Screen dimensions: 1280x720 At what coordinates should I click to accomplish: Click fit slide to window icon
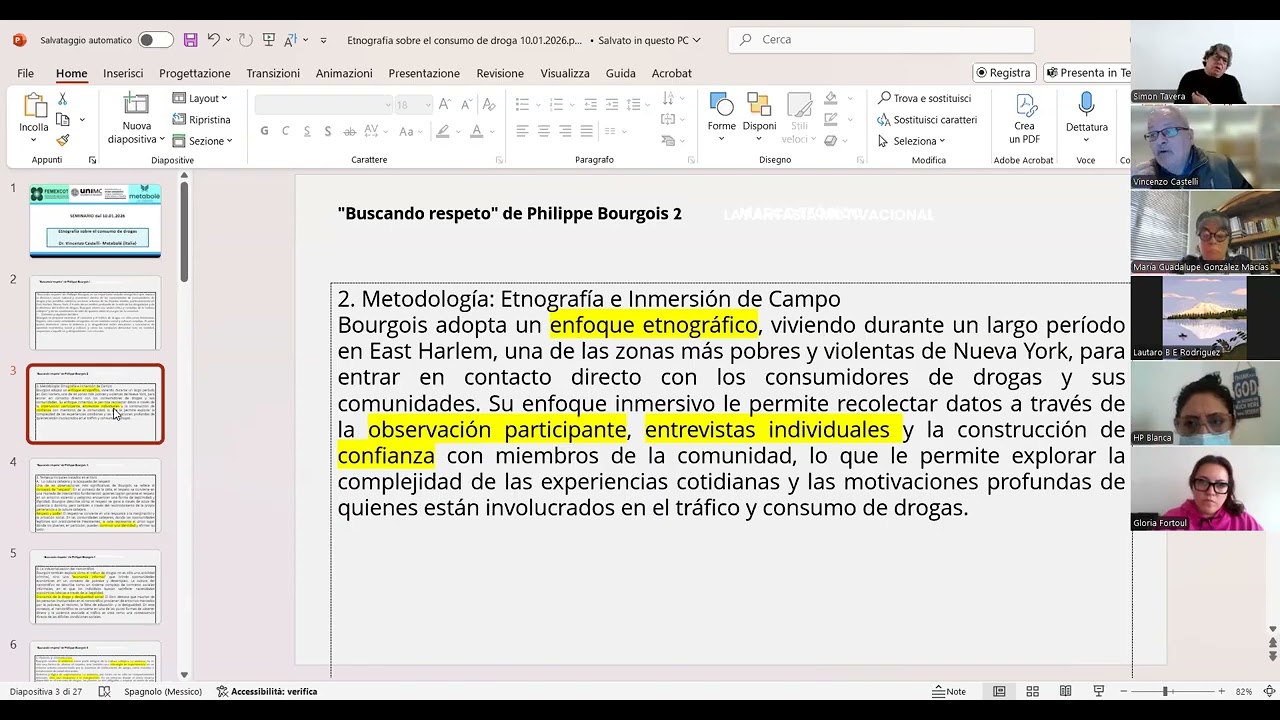(x=1269, y=691)
